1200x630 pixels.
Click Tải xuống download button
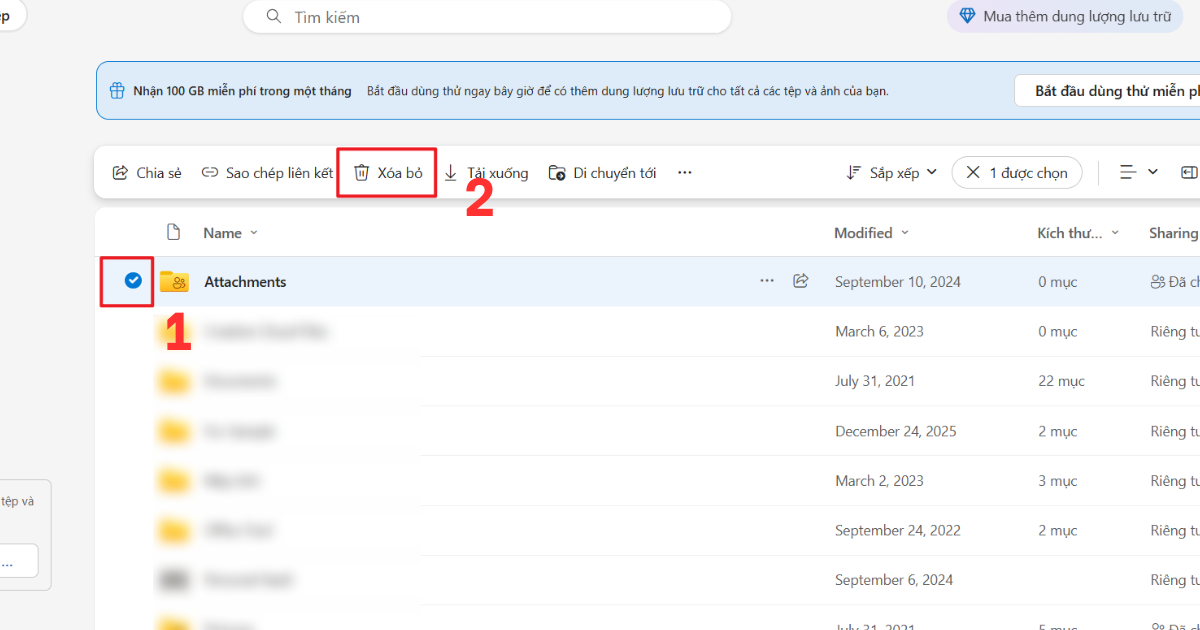486,173
